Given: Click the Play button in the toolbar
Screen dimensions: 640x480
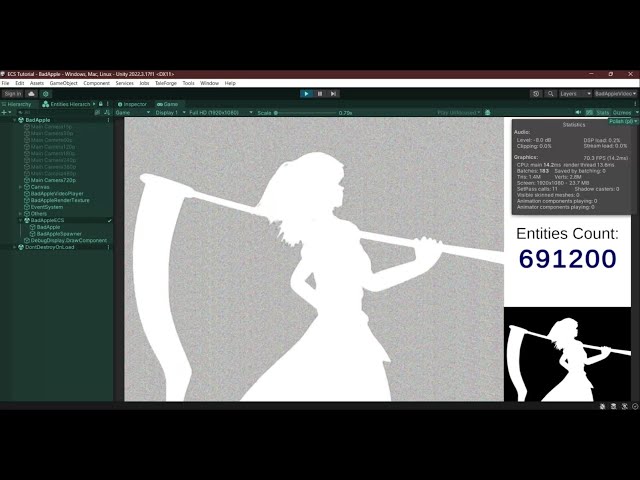Looking at the screenshot, I should point(306,94).
